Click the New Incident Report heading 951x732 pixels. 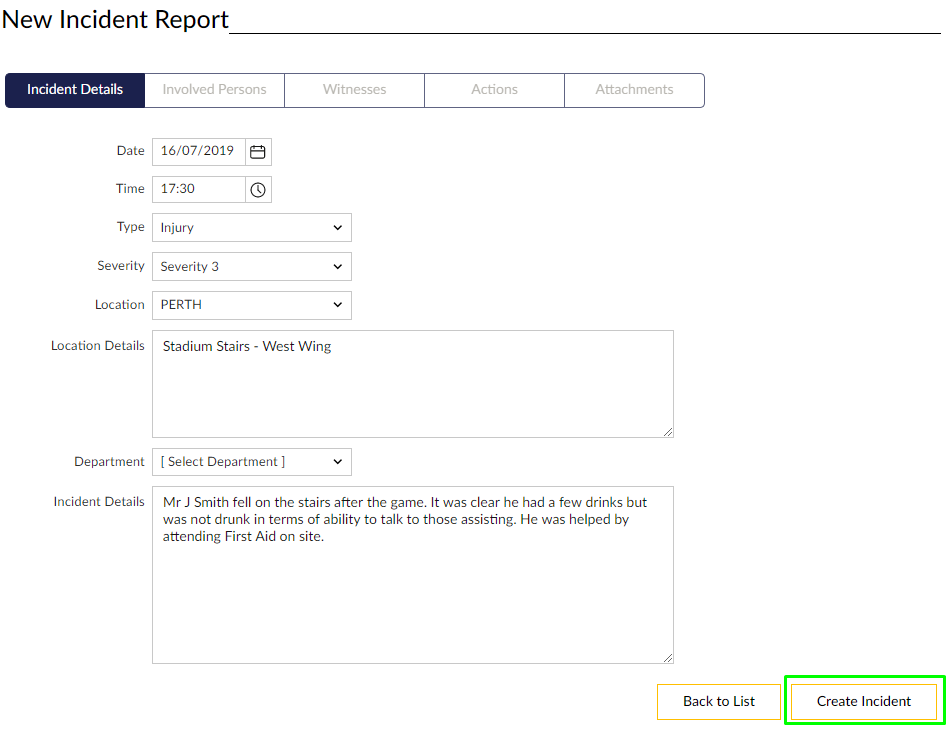click(115, 19)
